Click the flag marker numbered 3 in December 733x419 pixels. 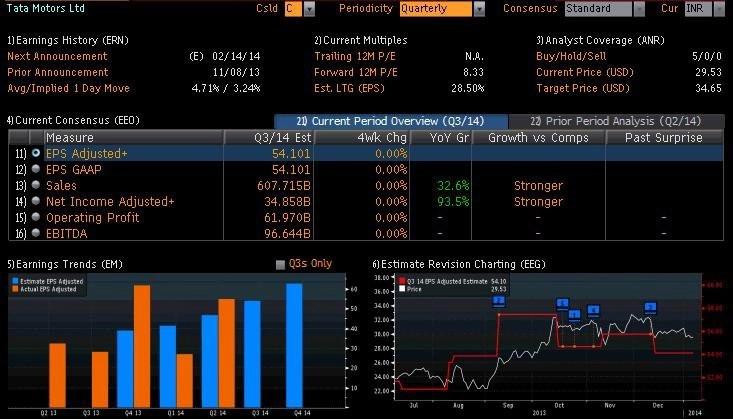pyautogui.click(x=650, y=308)
